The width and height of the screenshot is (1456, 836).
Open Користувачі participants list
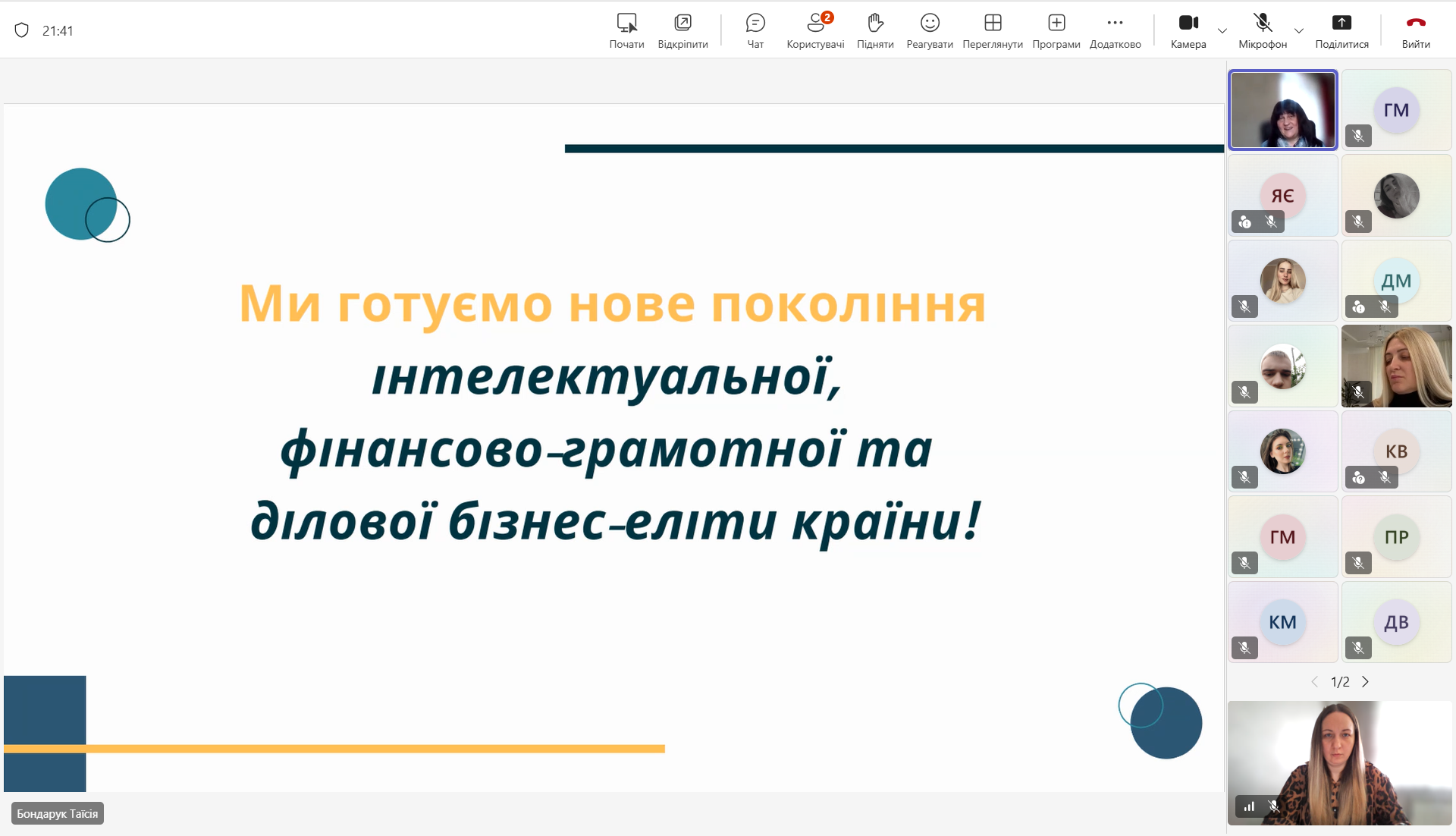pos(815,30)
